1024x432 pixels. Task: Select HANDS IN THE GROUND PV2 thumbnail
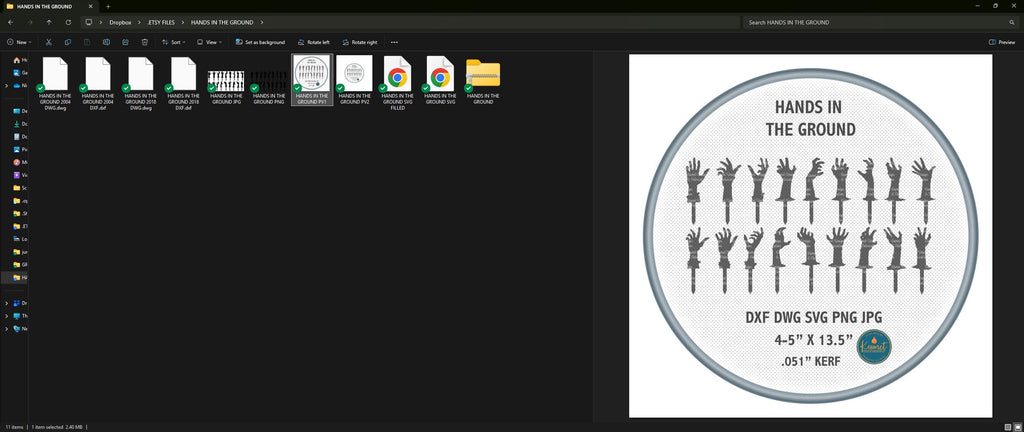pos(355,80)
